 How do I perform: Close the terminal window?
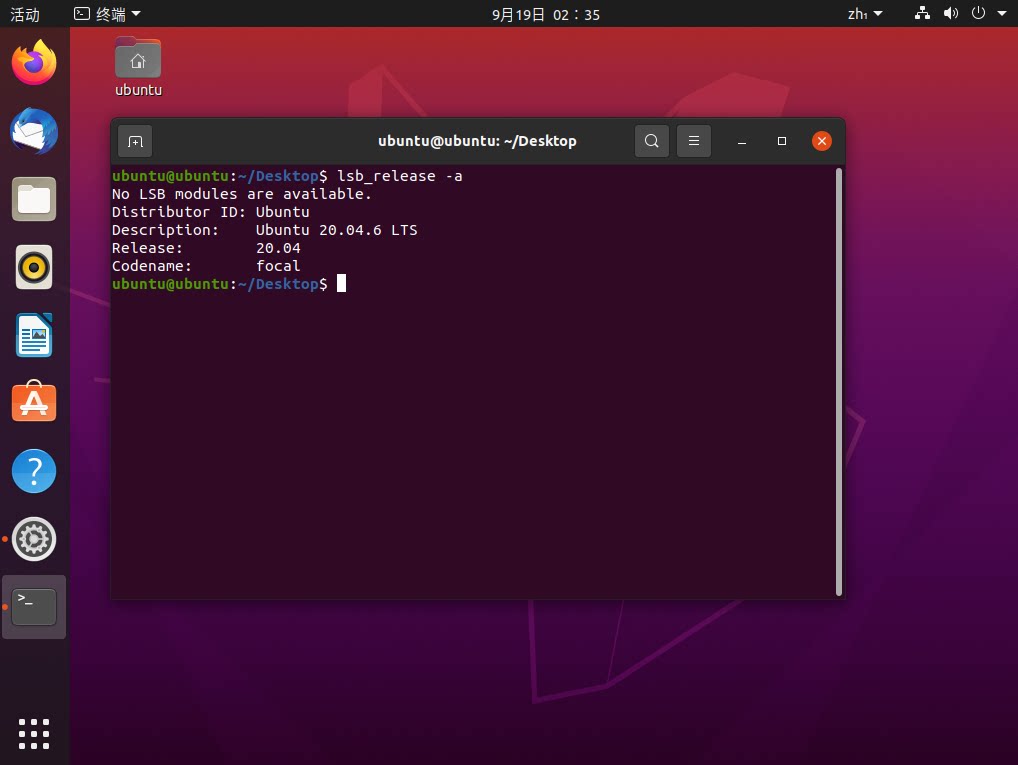click(x=822, y=141)
